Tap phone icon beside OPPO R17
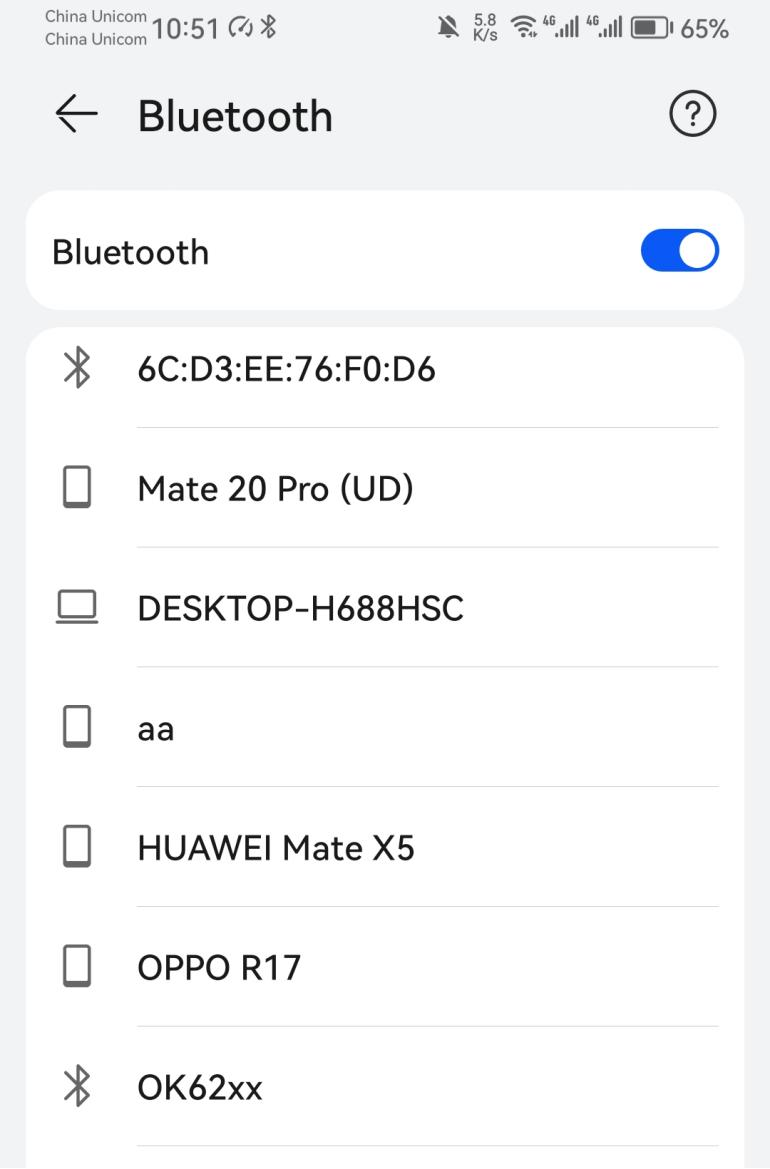 click(77, 966)
